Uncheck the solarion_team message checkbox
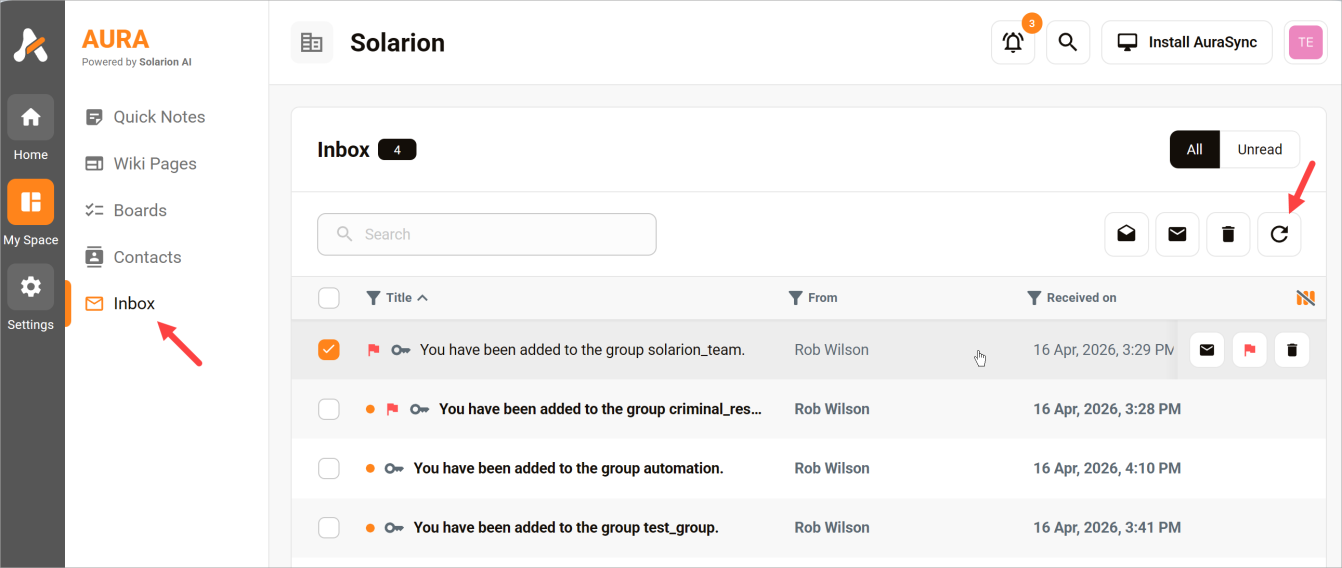The width and height of the screenshot is (1342, 568). pos(329,350)
